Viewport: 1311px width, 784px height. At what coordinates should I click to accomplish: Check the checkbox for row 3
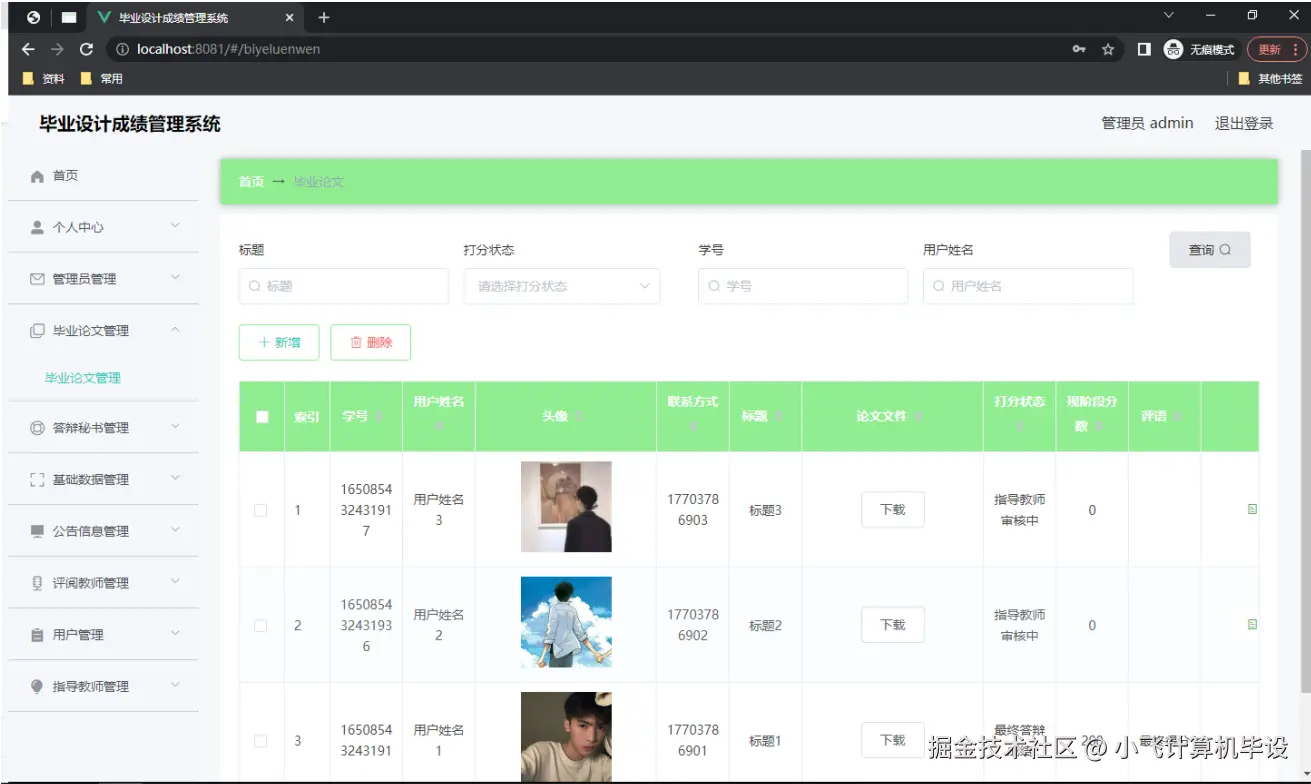[x=261, y=741]
